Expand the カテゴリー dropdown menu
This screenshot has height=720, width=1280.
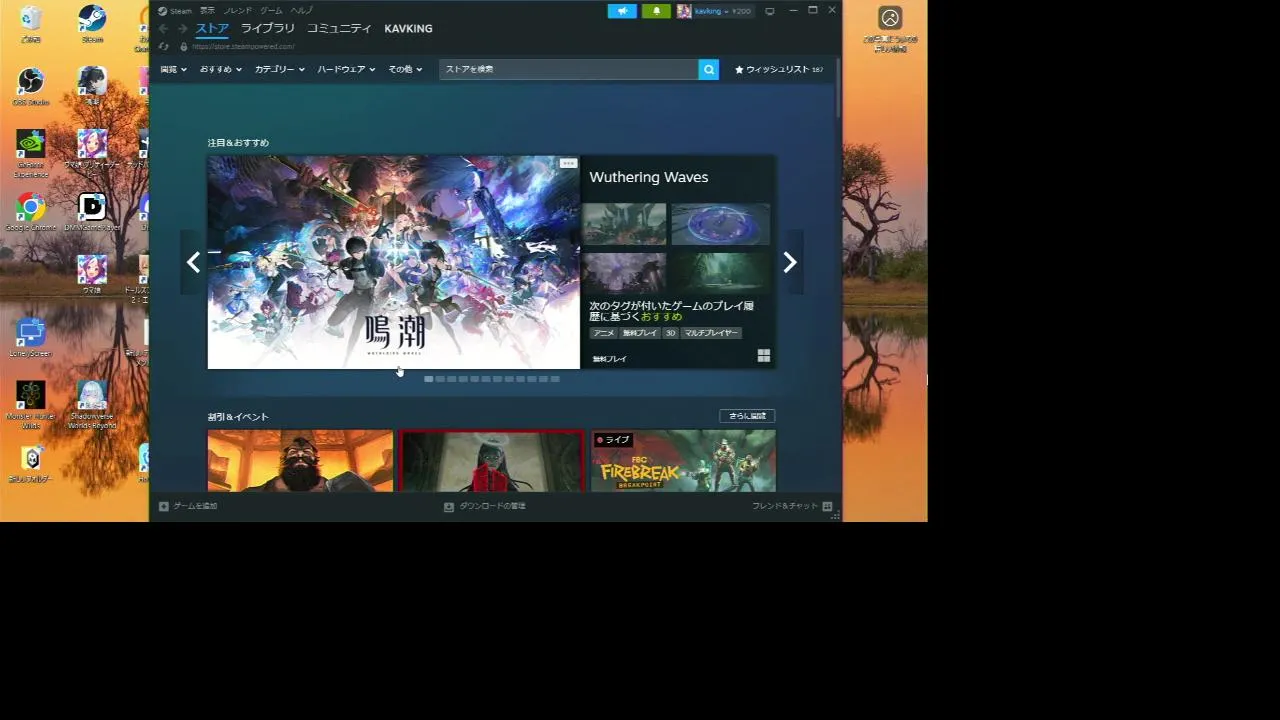pos(279,69)
